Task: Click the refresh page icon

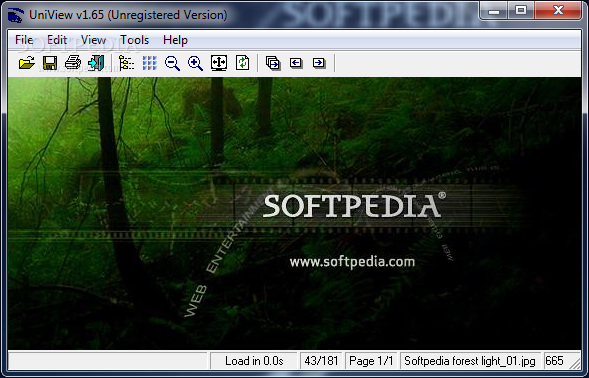Action: coord(242,63)
